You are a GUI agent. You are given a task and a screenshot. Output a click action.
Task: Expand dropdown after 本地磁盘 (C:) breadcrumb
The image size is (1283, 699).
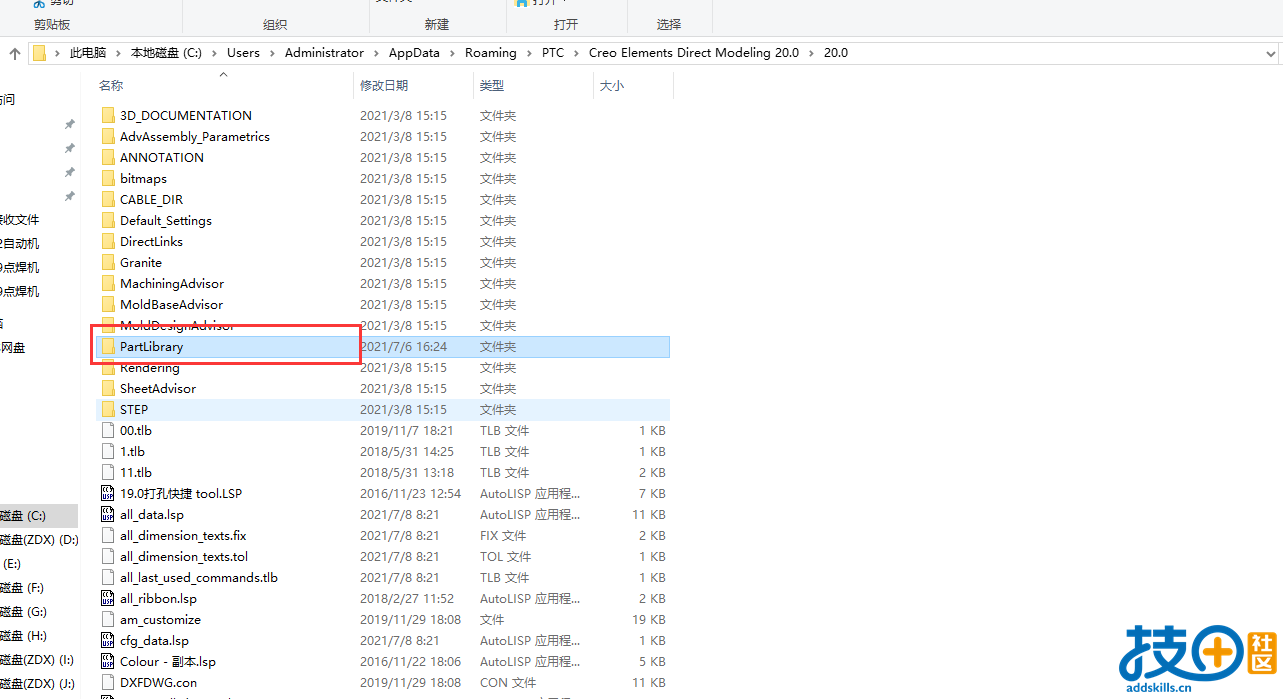(214, 53)
